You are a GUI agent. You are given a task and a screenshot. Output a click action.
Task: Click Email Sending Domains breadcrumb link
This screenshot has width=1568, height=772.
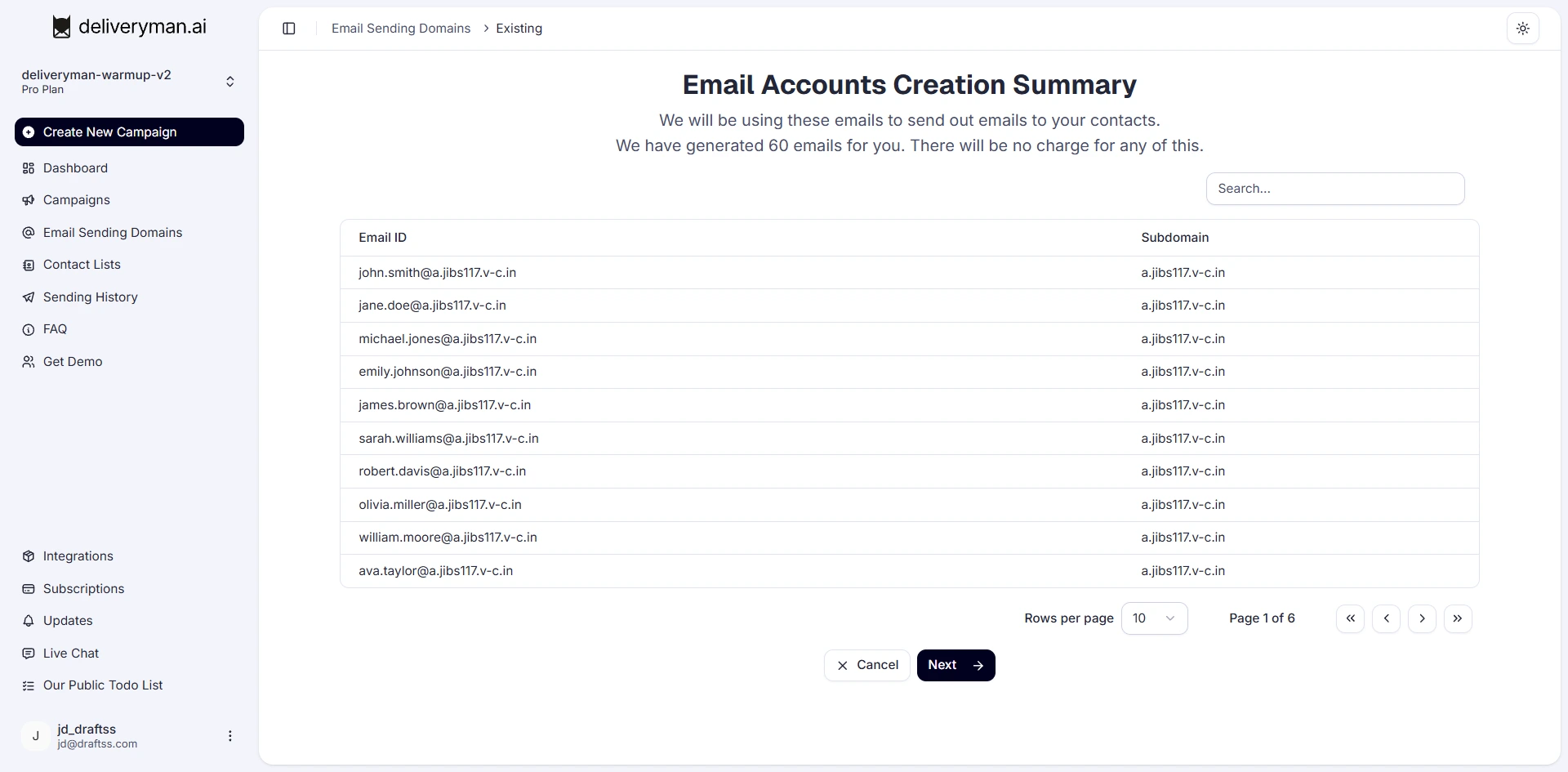pyautogui.click(x=401, y=29)
